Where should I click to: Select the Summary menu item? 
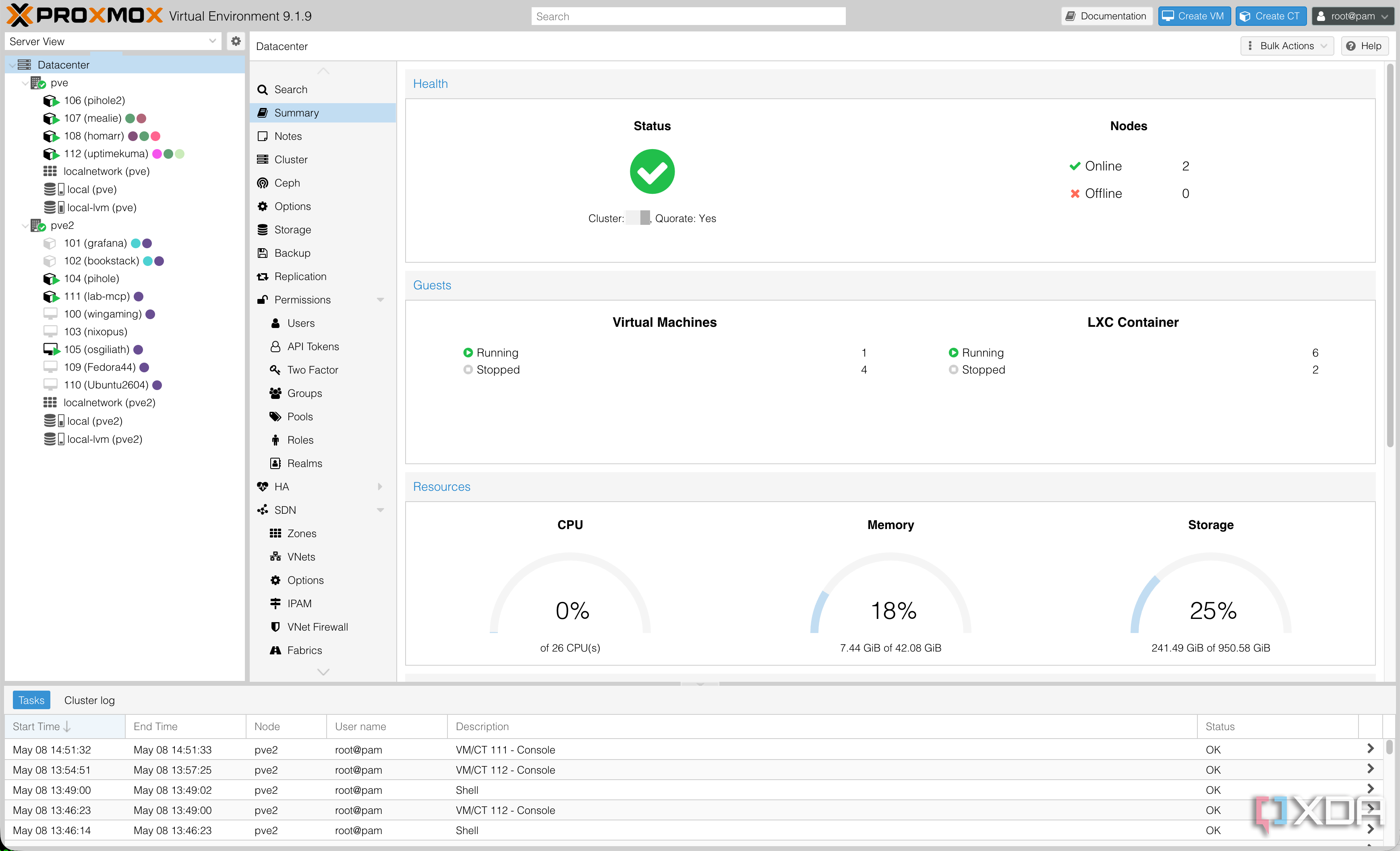click(322, 112)
